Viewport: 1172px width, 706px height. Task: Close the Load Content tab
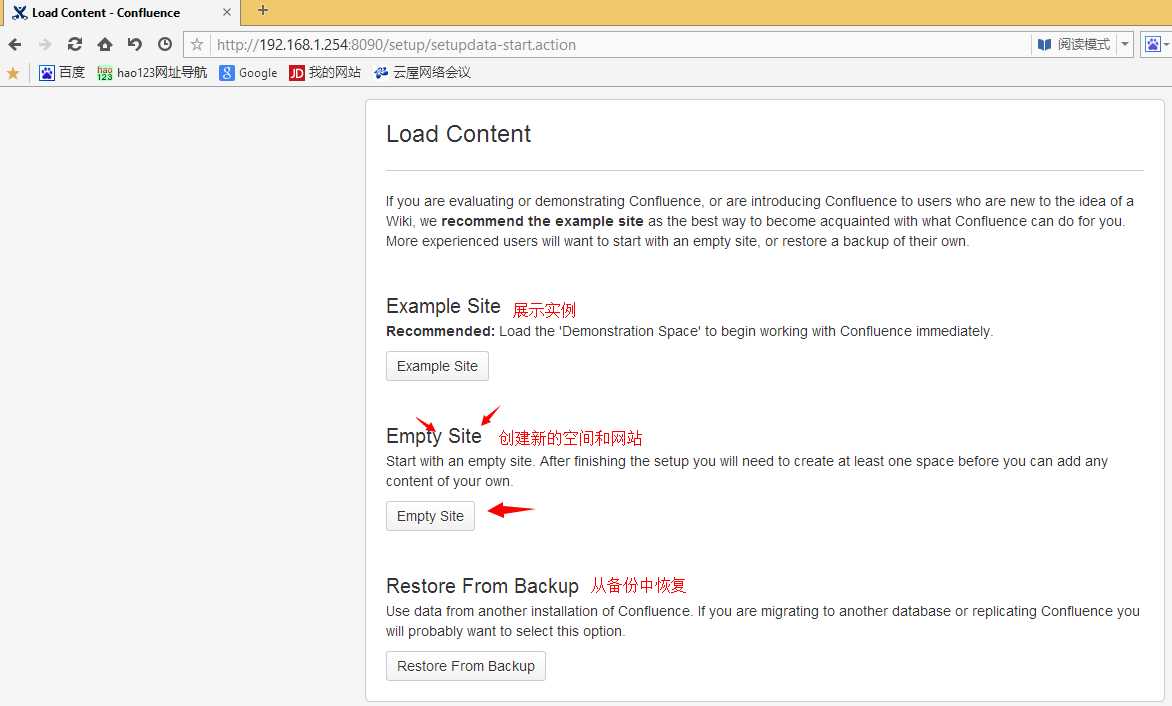[226, 13]
